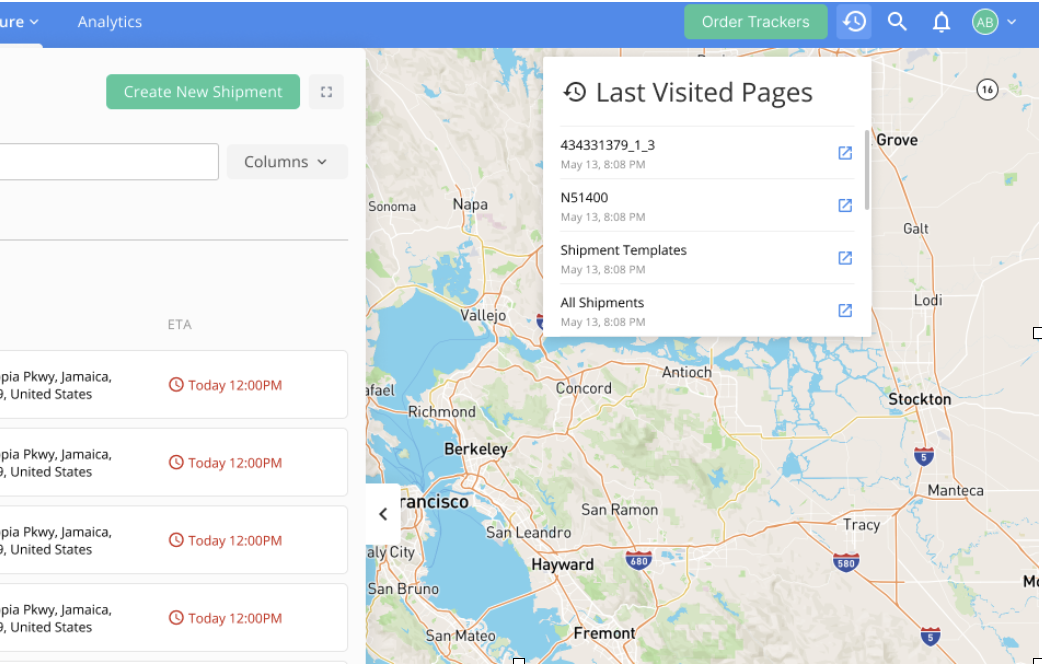Click the Lodi label on the map

[x=928, y=300]
